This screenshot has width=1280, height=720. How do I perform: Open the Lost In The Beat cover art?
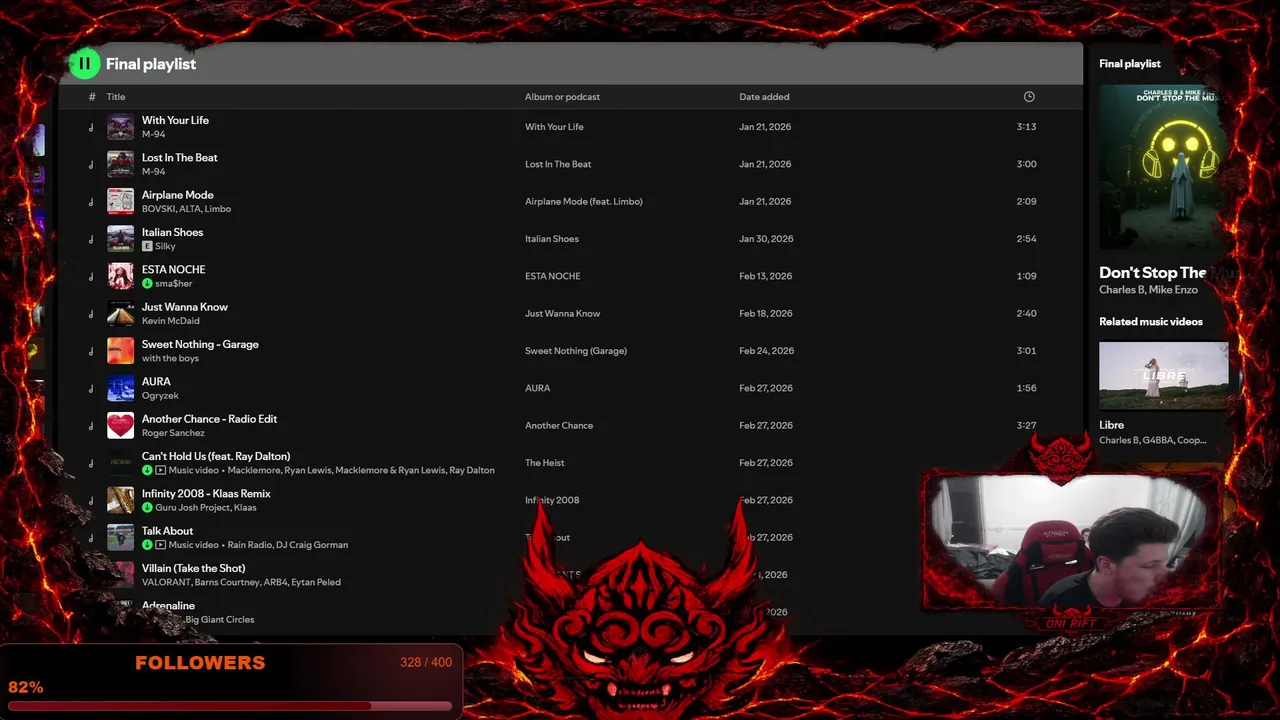[x=120, y=164]
